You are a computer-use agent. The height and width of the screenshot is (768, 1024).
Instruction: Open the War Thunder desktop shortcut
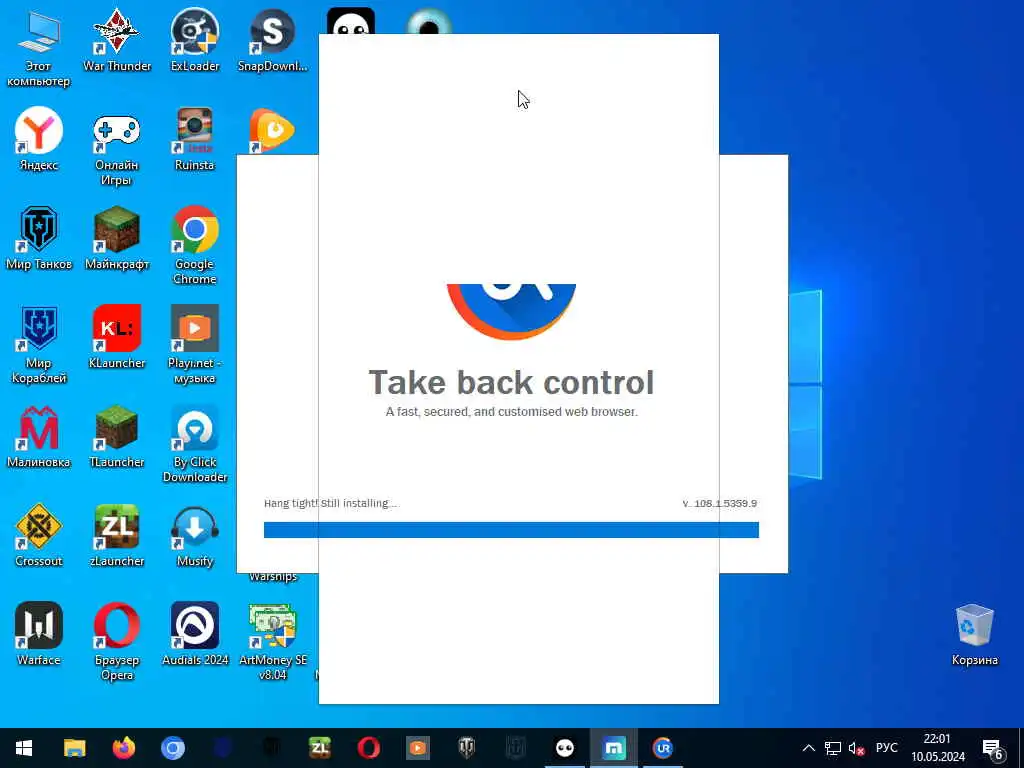point(117,40)
